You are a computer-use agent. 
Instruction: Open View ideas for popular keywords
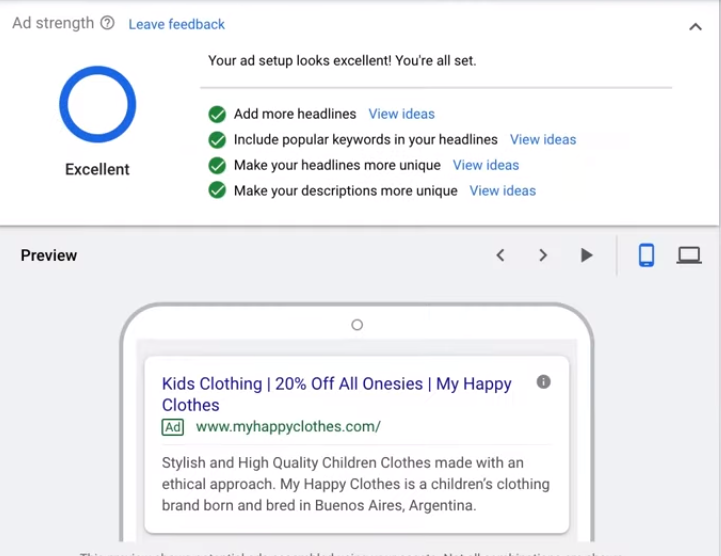tap(543, 139)
